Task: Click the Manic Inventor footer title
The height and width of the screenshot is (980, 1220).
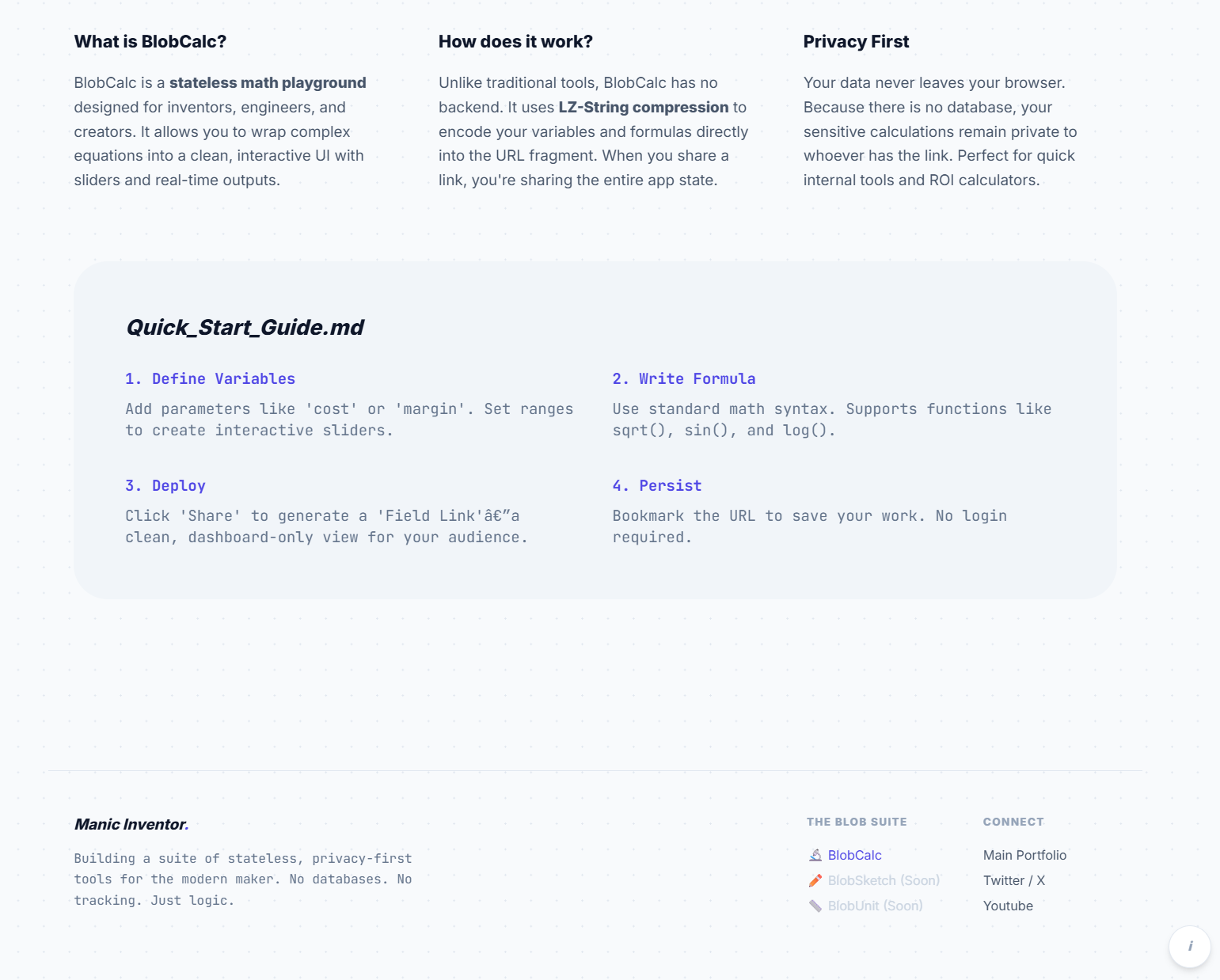Action: click(129, 824)
